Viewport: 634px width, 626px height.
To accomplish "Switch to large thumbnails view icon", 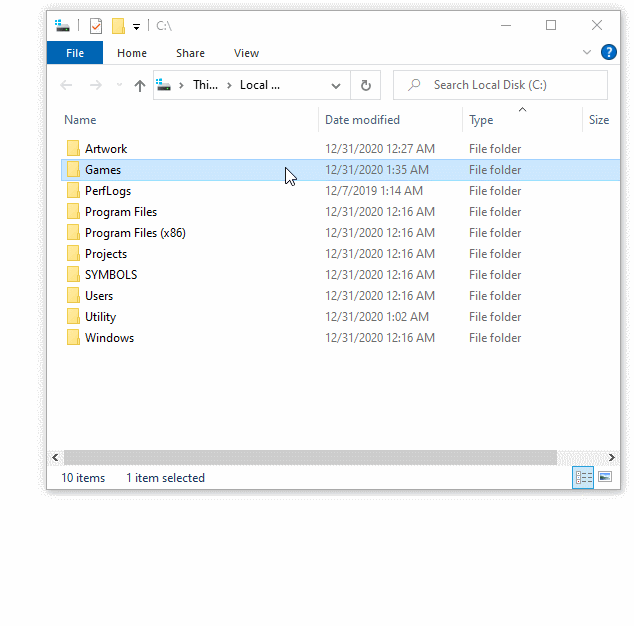I will [604, 478].
